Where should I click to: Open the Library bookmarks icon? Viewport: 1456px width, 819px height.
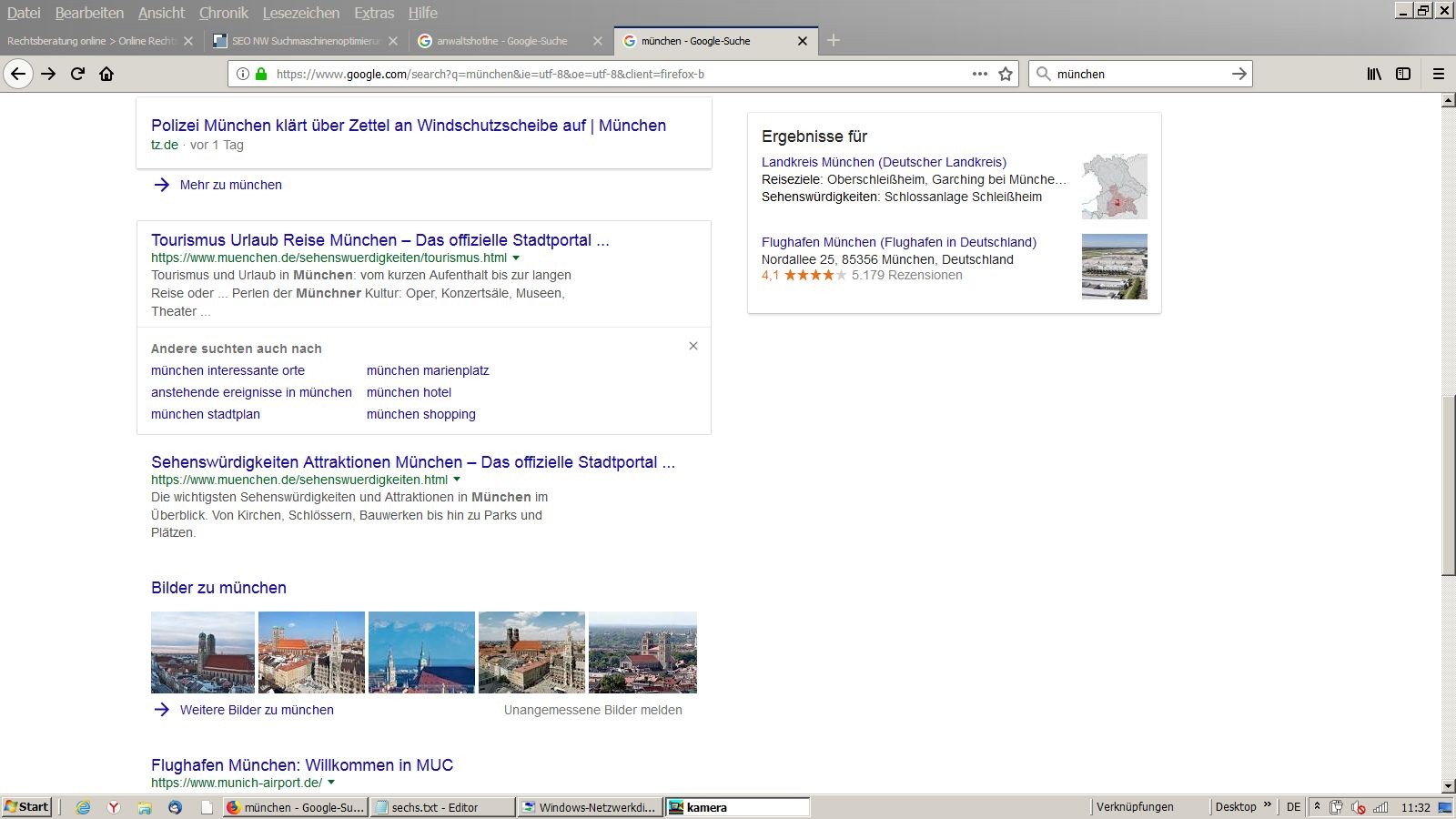coord(1374,74)
